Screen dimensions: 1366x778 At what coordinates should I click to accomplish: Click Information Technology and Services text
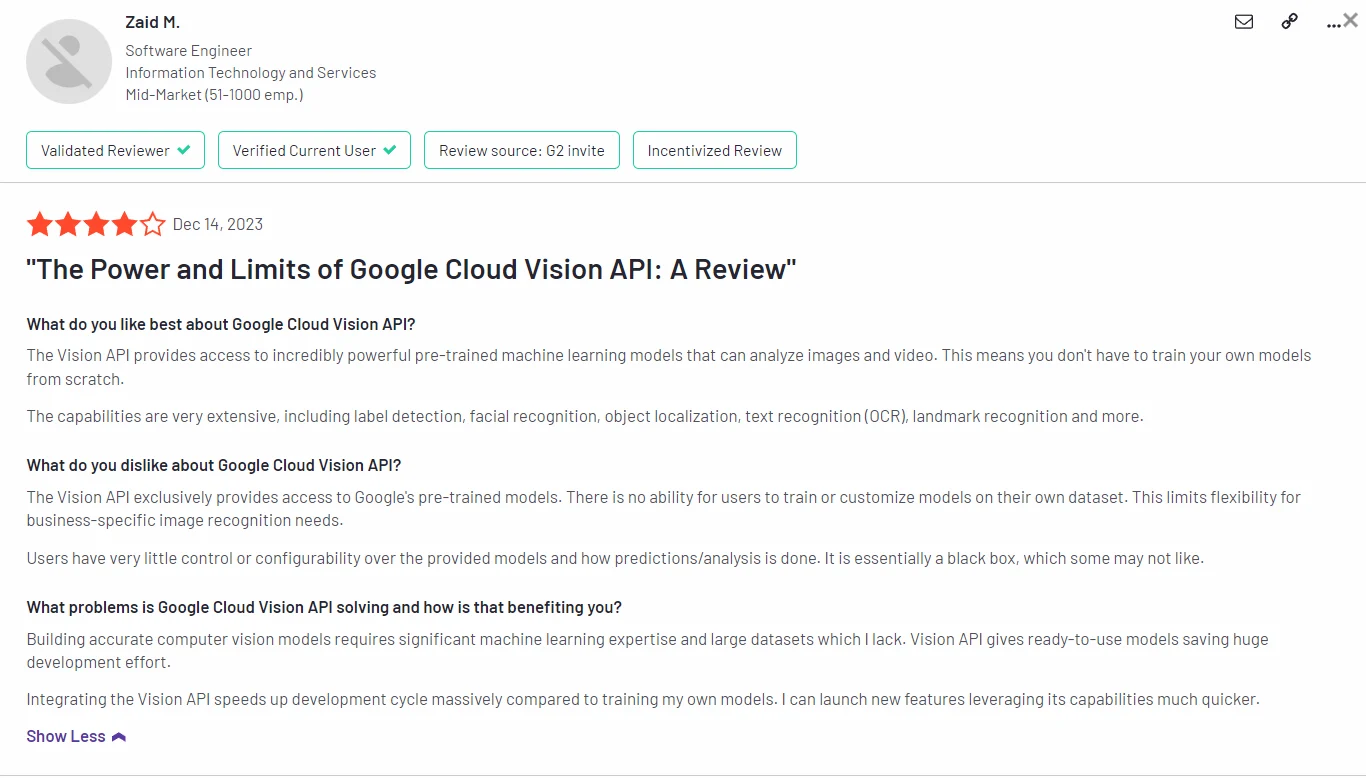click(251, 72)
